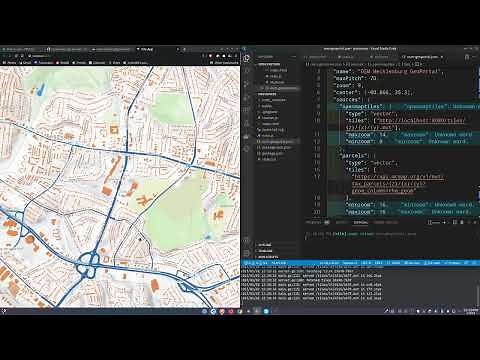Screen dimensions: 480x360
Task: Click the split editor icon in VS Code
Action: [x=467, y=57]
